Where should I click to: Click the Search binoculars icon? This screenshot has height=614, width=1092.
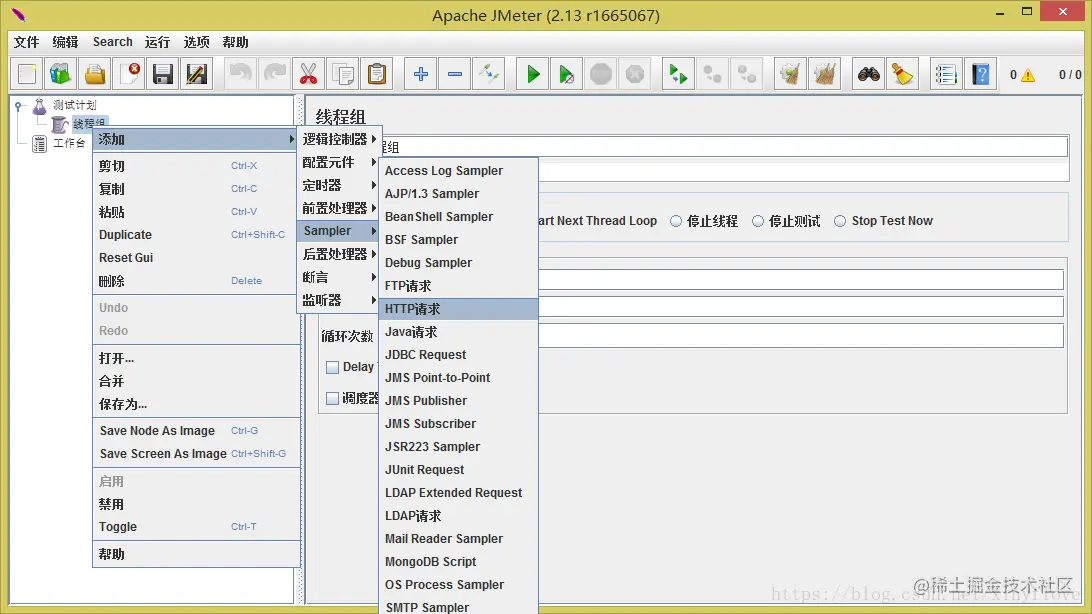[x=868, y=74]
